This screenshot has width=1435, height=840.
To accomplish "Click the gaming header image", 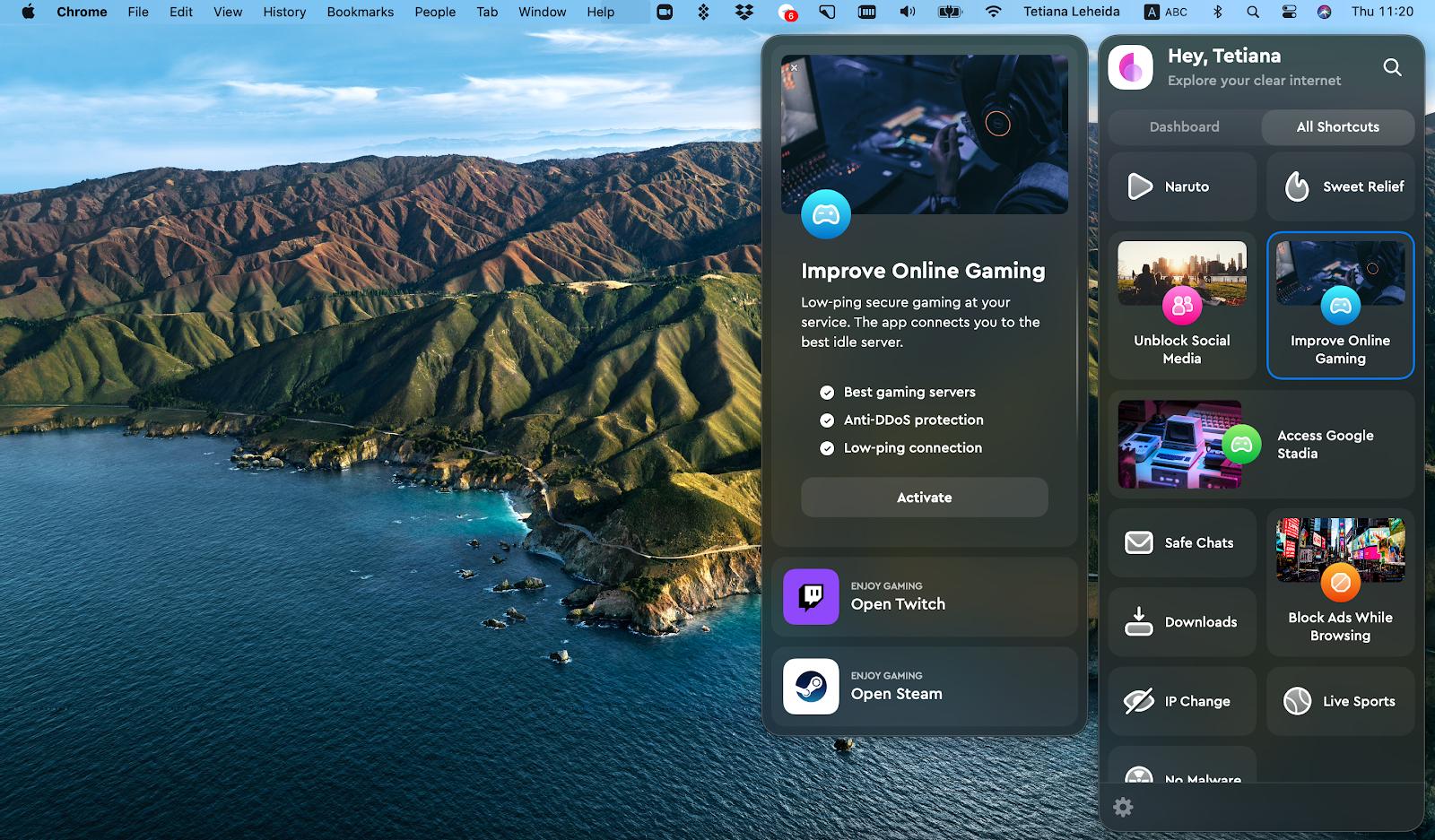I will point(924,134).
